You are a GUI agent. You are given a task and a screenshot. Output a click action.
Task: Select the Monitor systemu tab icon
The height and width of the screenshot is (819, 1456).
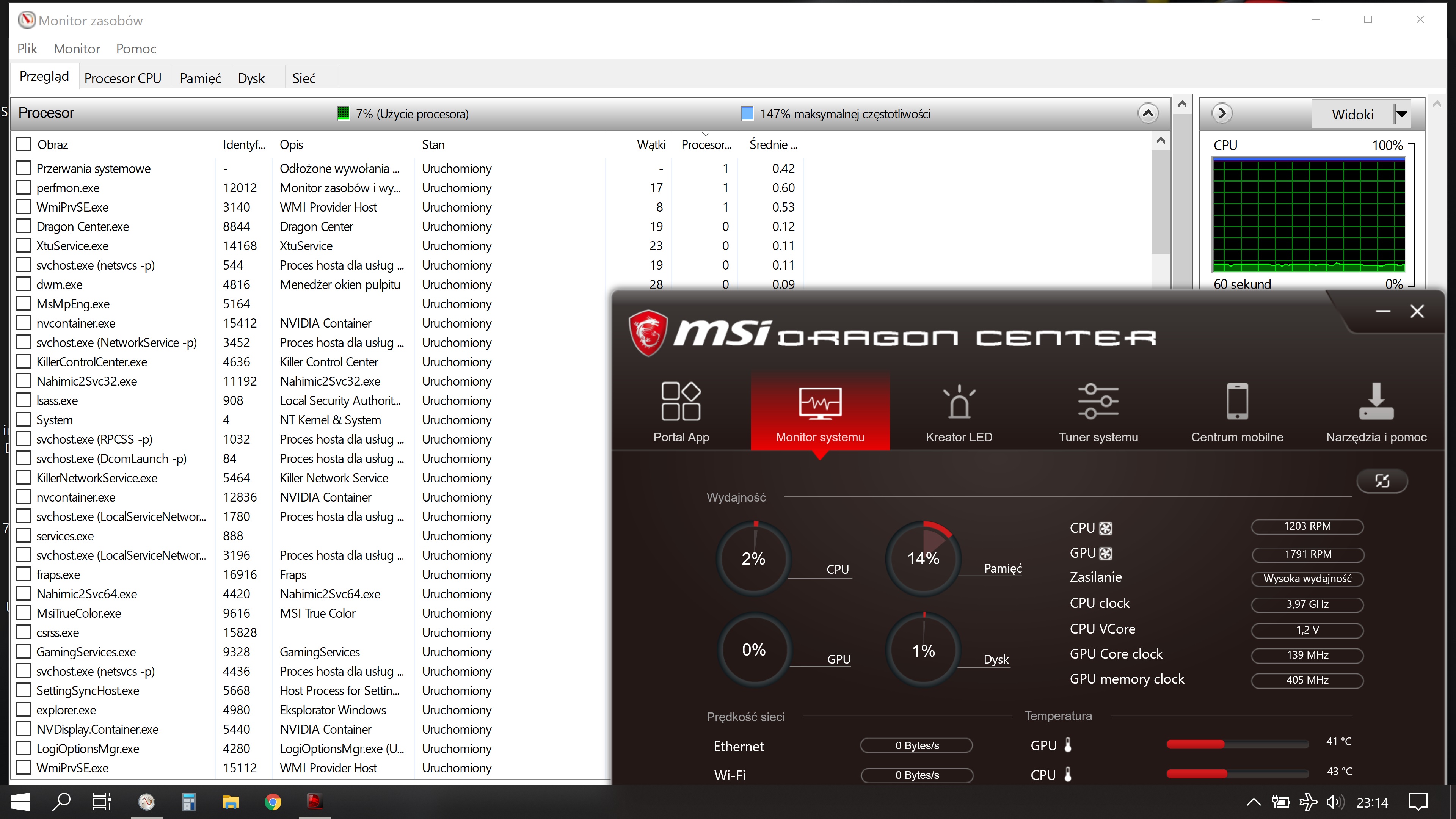point(819,403)
